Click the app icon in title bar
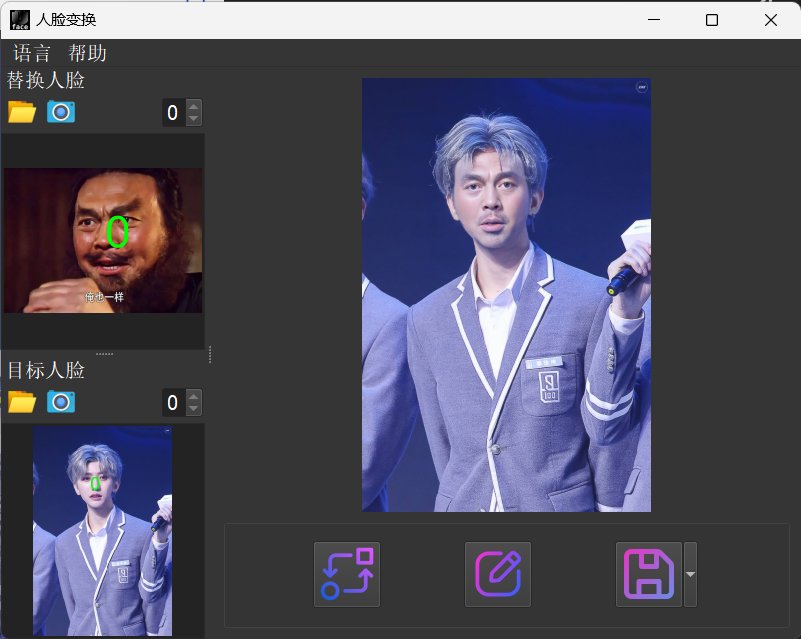Viewport: 801px width, 639px height. pyautogui.click(x=20, y=20)
